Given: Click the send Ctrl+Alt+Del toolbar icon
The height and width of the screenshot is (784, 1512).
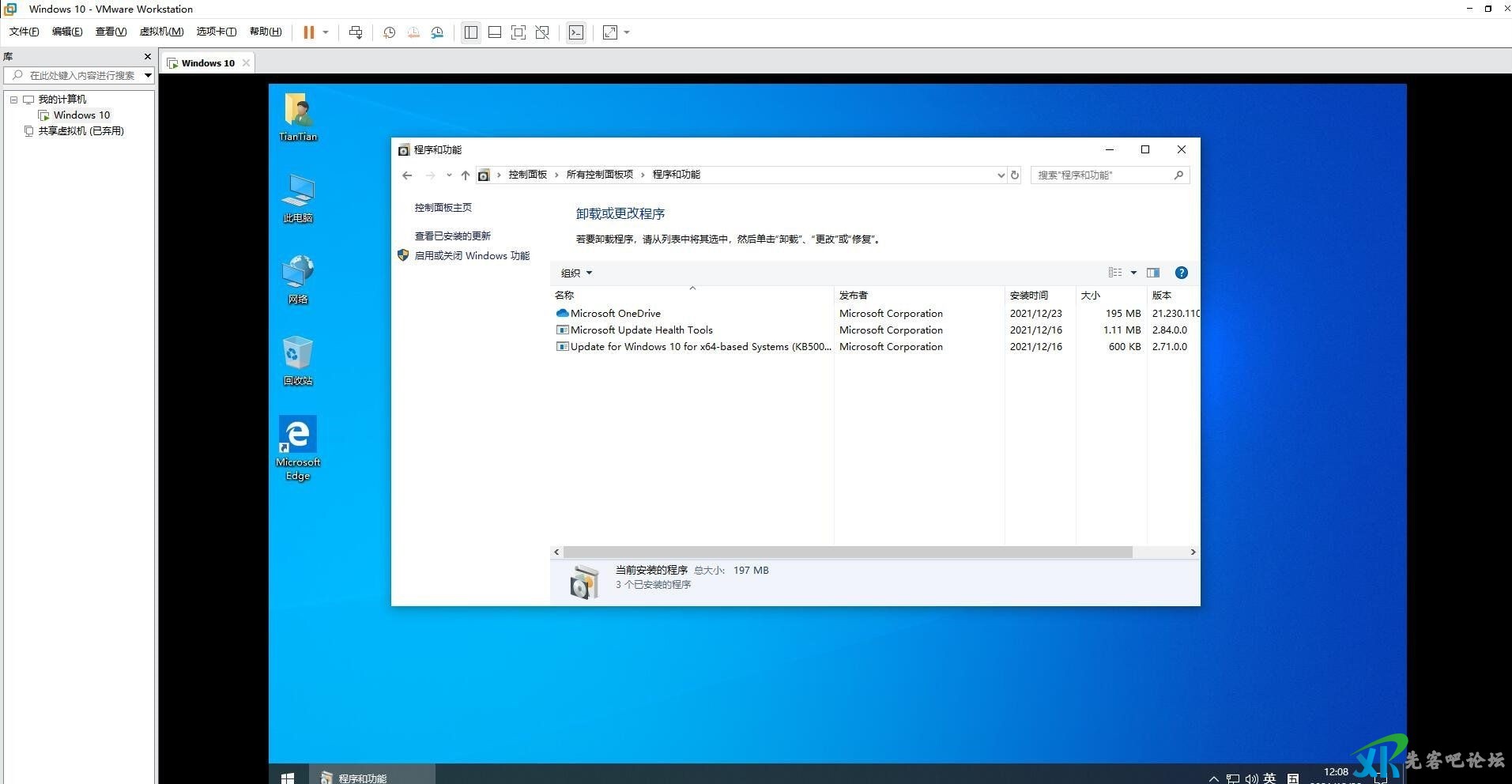Looking at the screenshot, I should (x=356, y=32).
